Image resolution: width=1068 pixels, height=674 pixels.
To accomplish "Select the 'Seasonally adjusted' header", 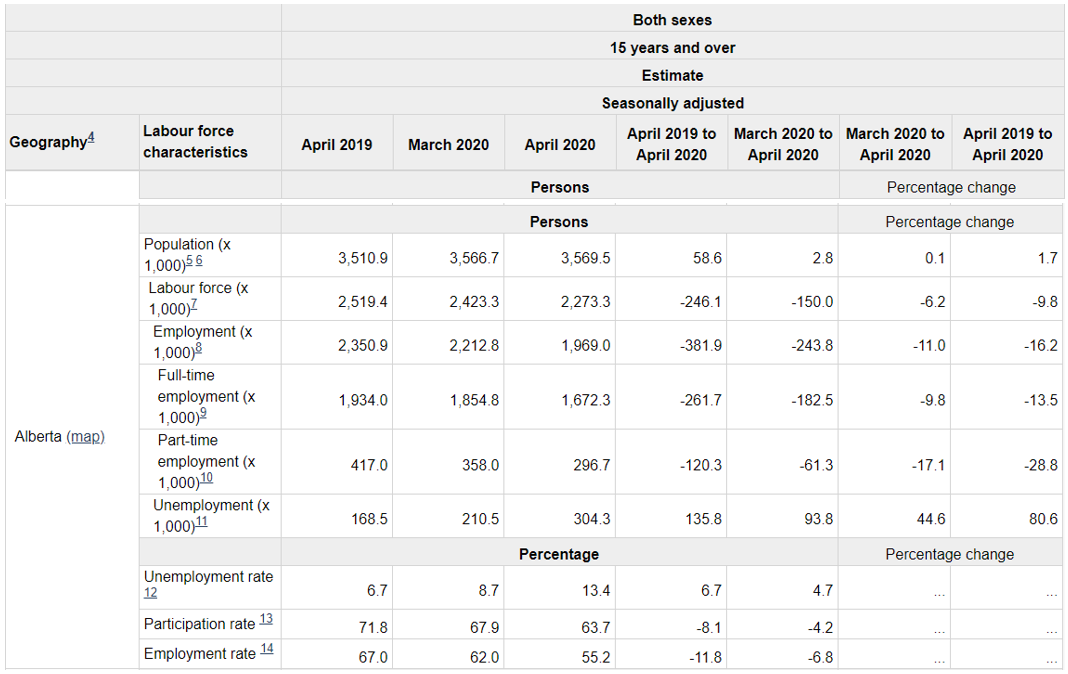I will point(672,103).
